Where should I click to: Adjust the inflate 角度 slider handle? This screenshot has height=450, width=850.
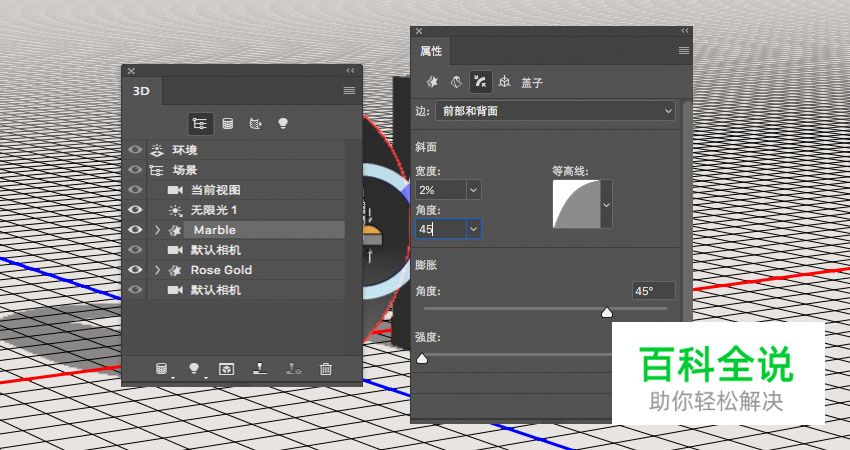[x=607, y=312]
